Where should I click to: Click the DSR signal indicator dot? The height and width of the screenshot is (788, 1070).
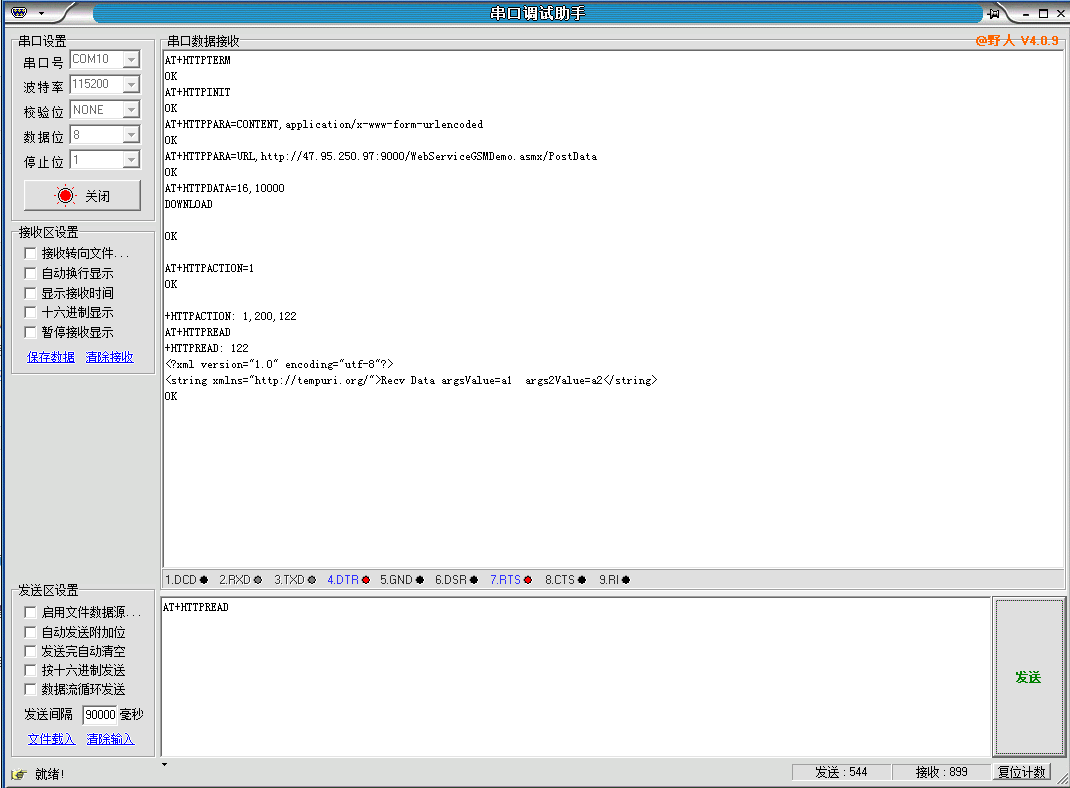coord(474,580)
